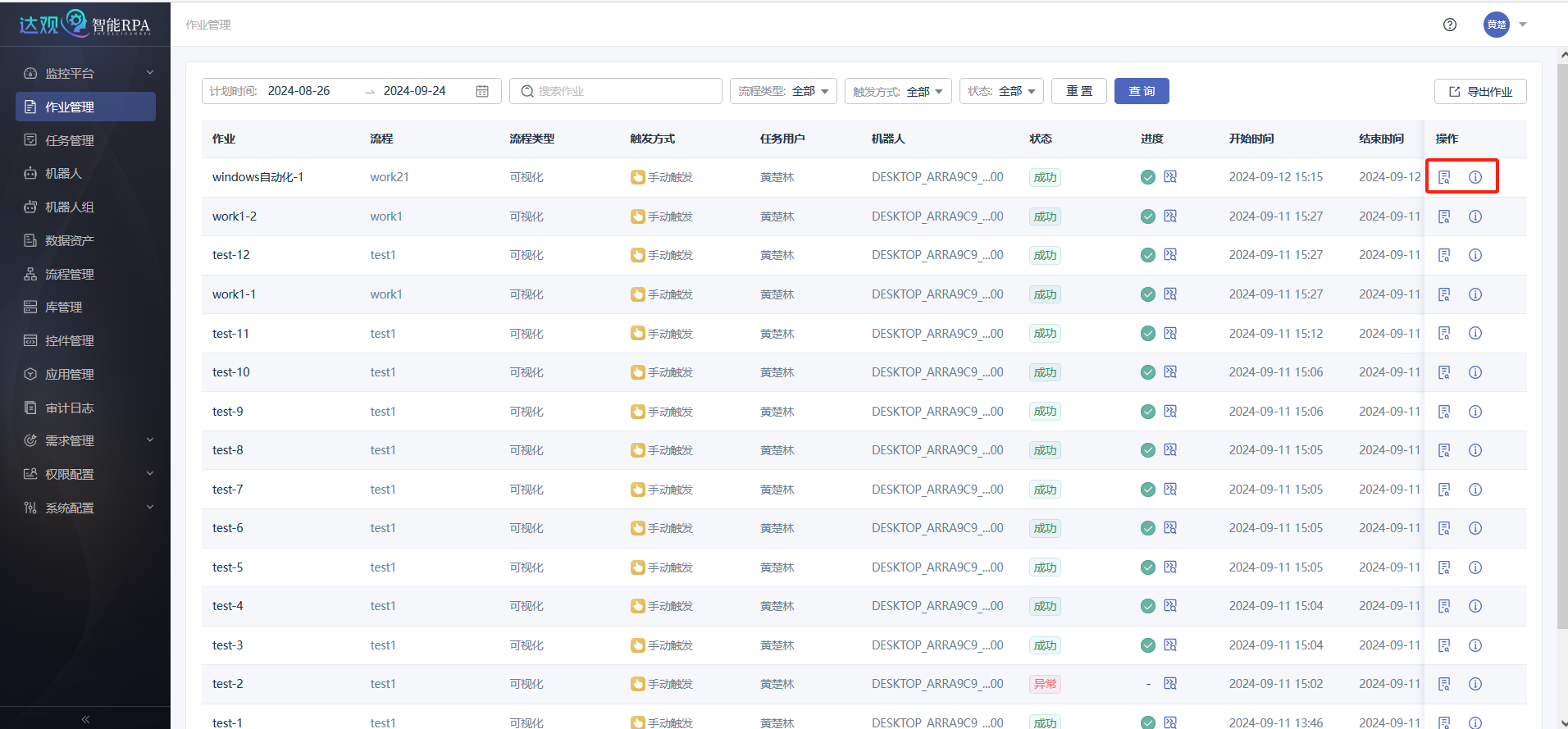Open 流程管理 in sidebar
This screenshot has width=1568, height=729.
point(85,274)
